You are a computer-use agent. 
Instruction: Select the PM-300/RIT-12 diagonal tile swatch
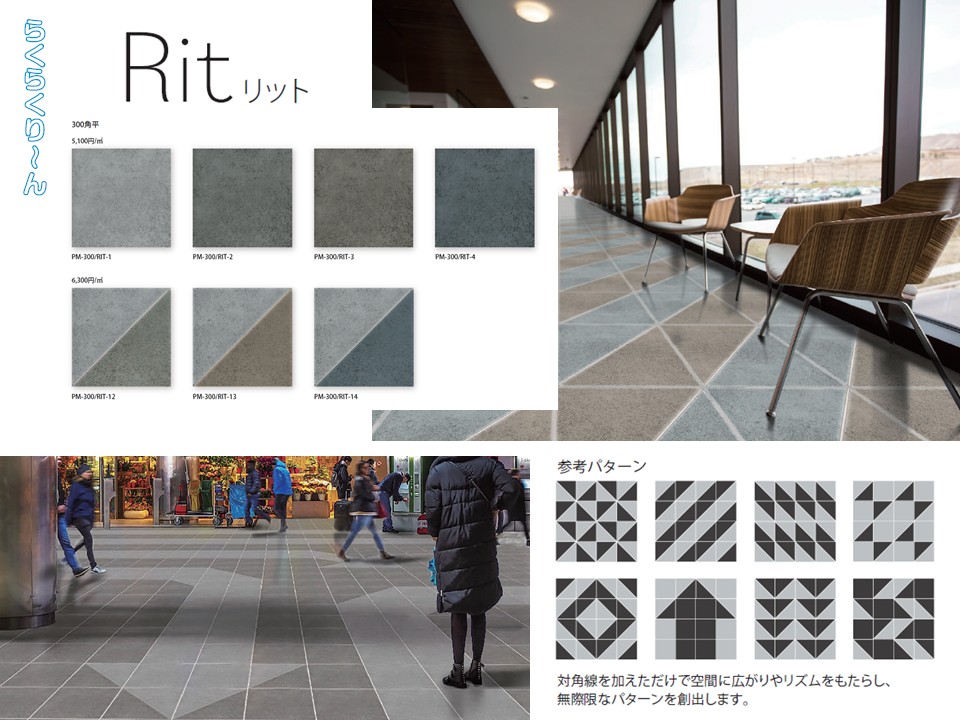121,338
